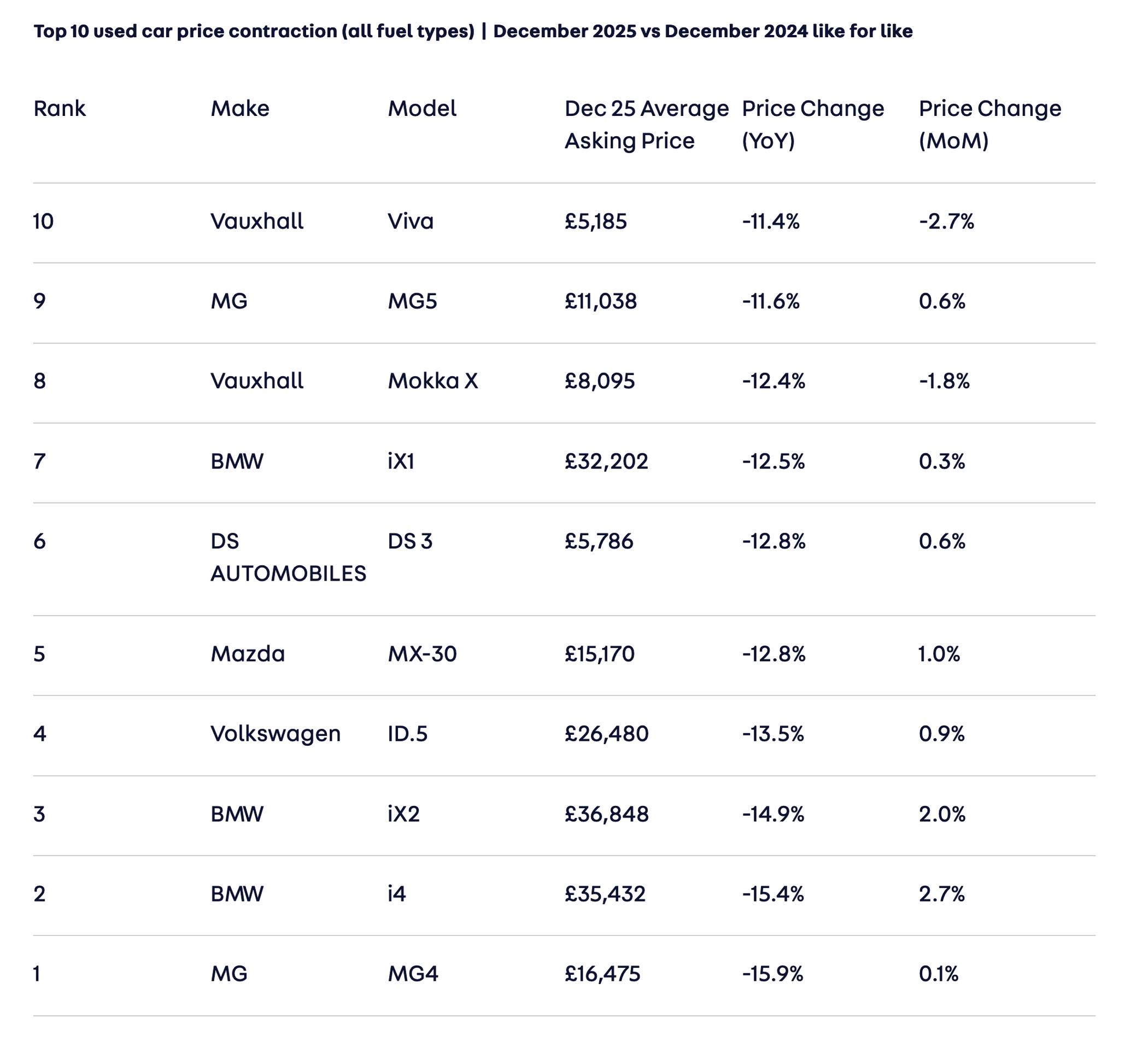Click the Price Change (YoY) header
The height and width of the screenshot is (1041, 1148).
click(x=812, y=124)
